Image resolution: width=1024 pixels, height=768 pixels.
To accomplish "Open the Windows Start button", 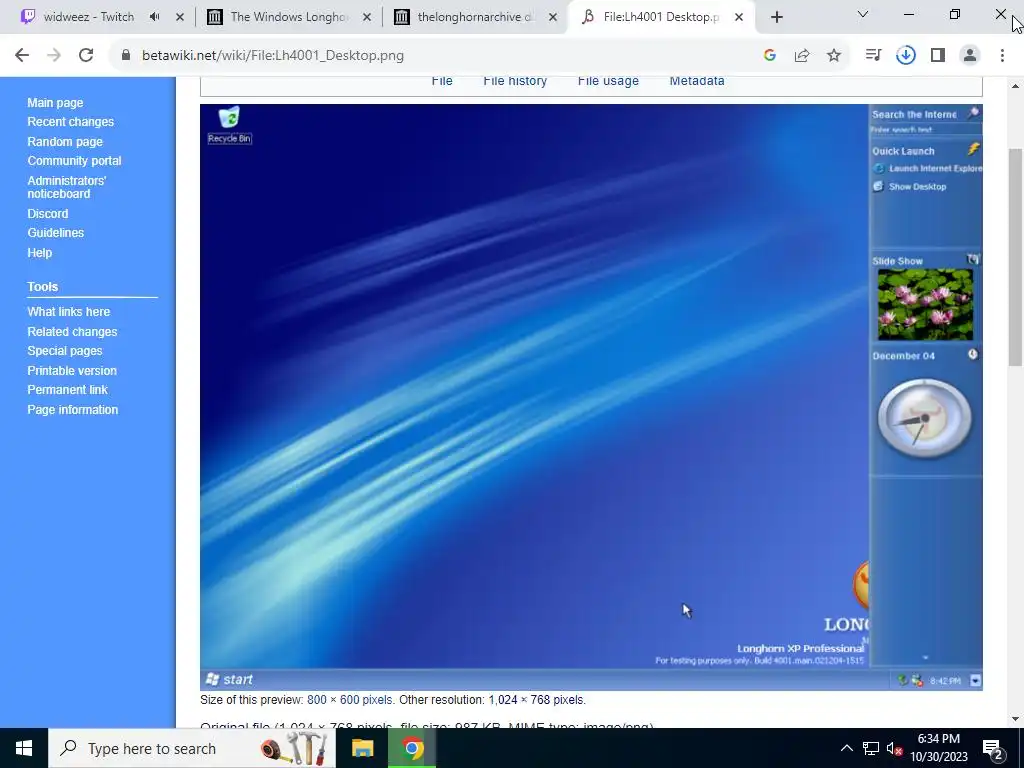I will click(24, 748).
